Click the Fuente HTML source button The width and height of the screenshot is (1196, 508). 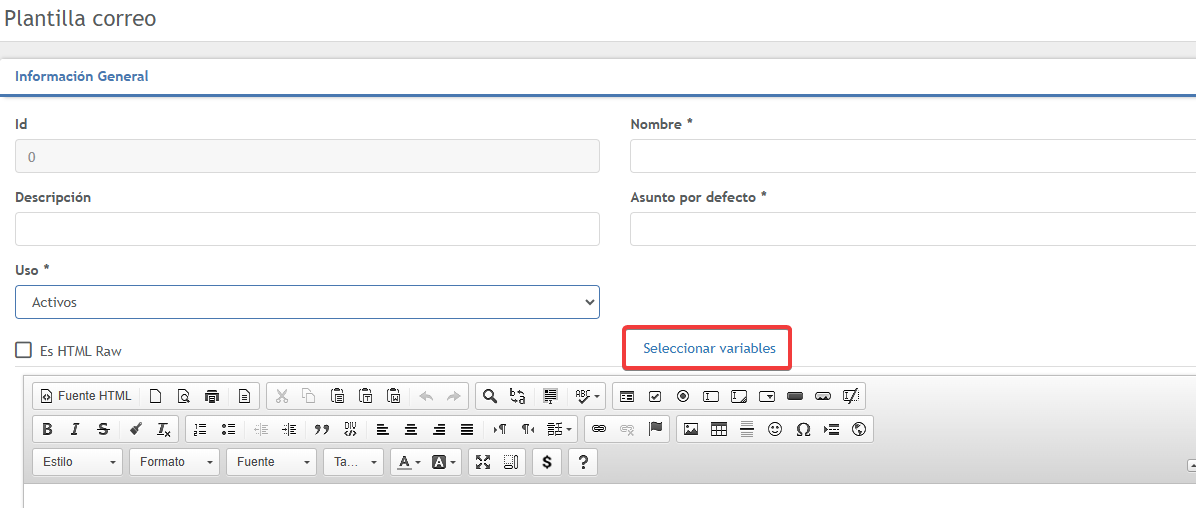pyautogui.click(x=85, y=396)
